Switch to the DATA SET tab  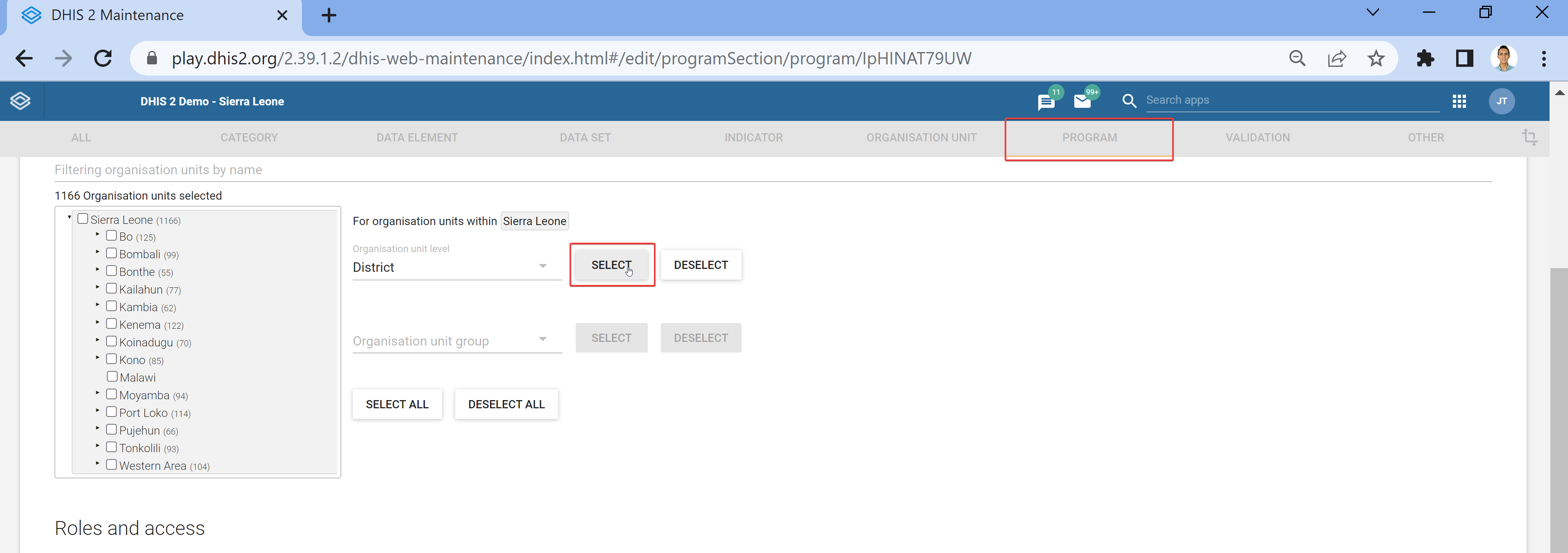tap(585, 138)
